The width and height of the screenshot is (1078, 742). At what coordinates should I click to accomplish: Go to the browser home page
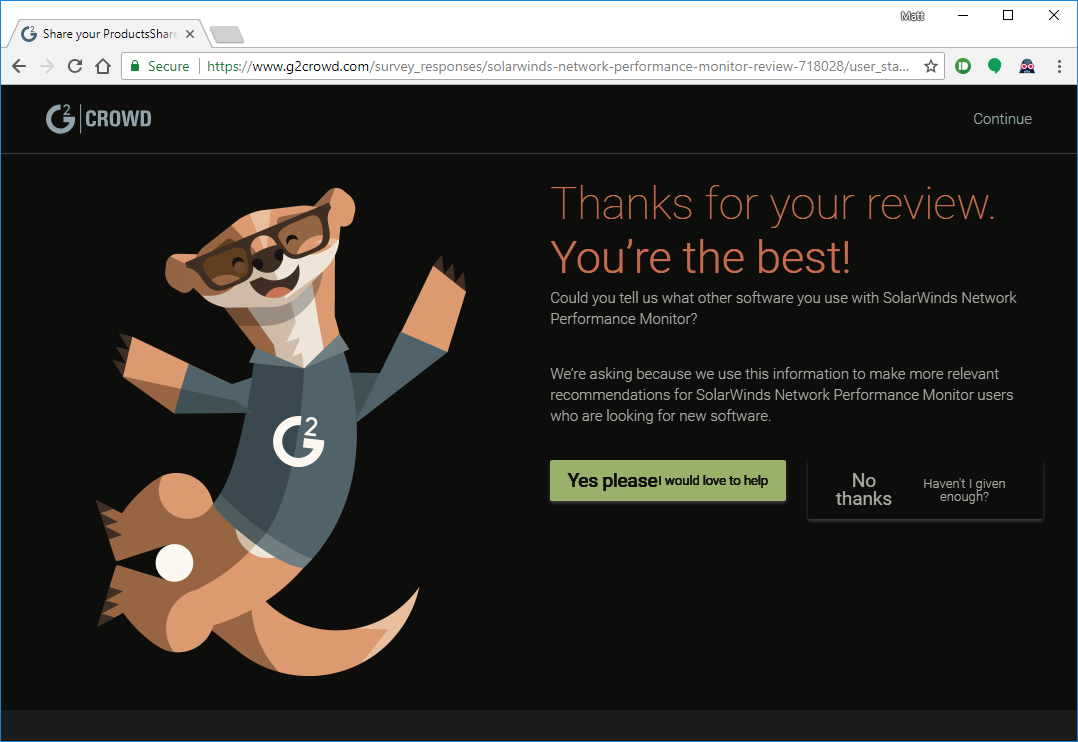coord(103,66)
